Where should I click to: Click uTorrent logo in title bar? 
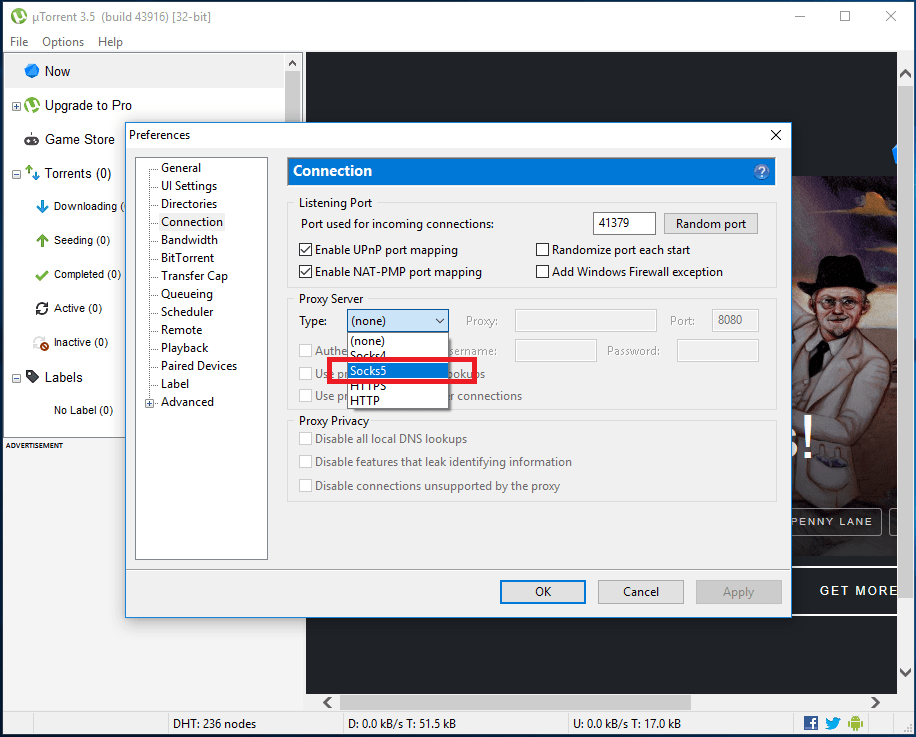pyautogui.click(x=19, y=16)
